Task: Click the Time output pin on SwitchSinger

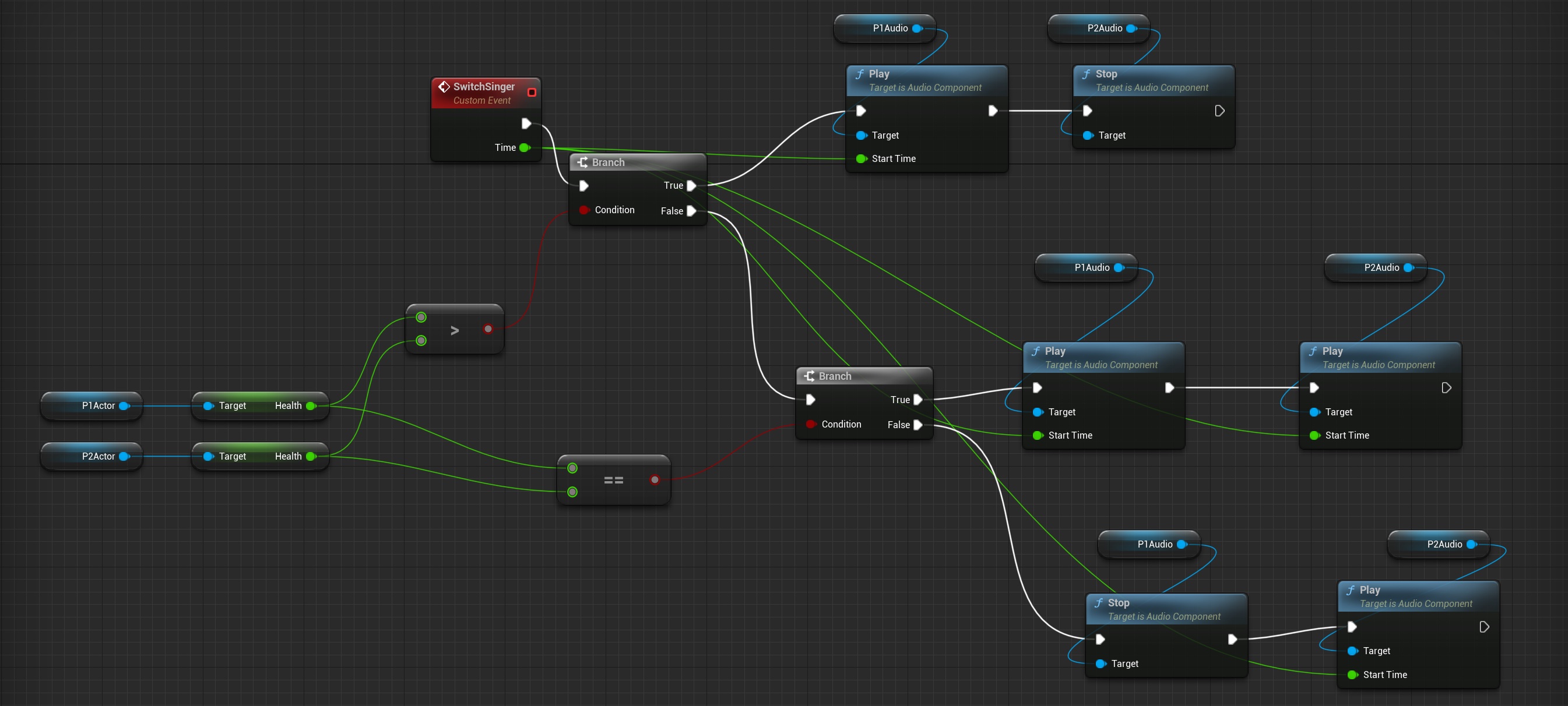Action: coord(525,147)
